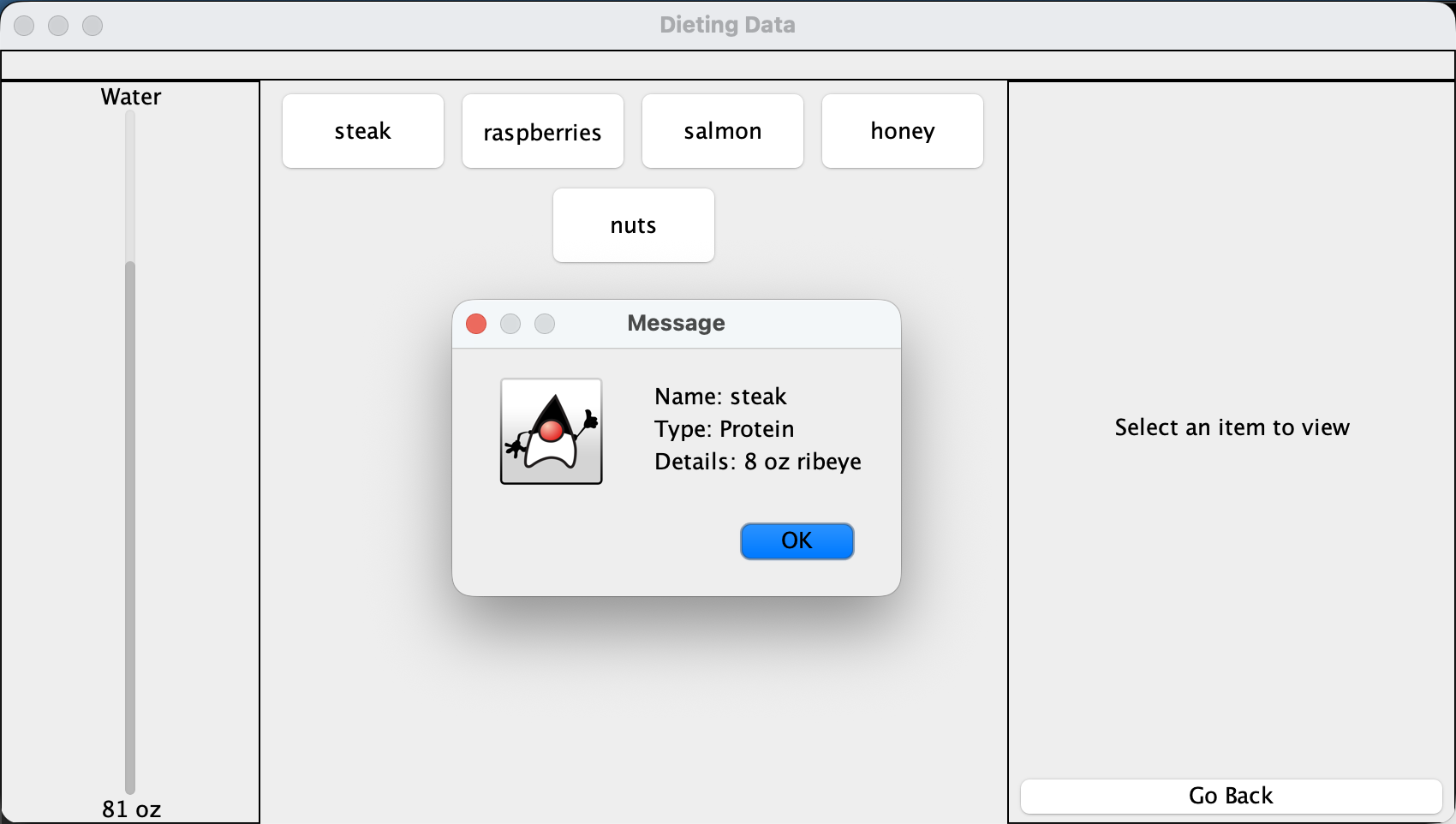Click the Java Duke mascot icon

551,432
